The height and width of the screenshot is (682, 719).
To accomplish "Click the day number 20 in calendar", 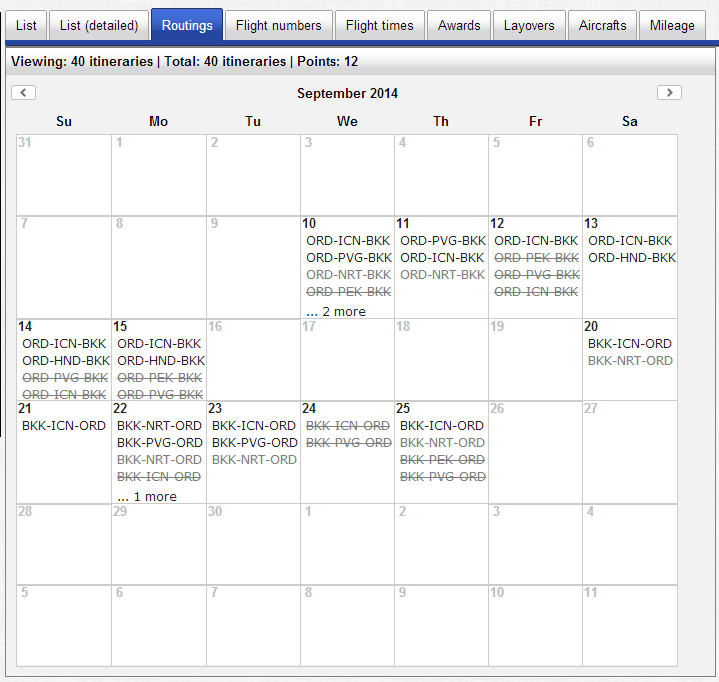I will tap(591, 327).
